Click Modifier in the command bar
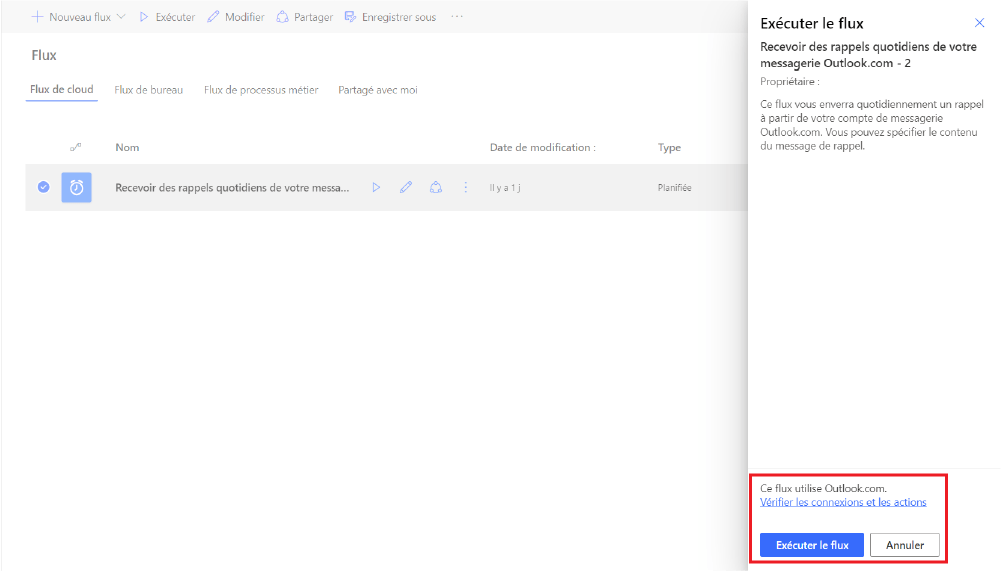1001x571 pixels. [x=236, y=17]
